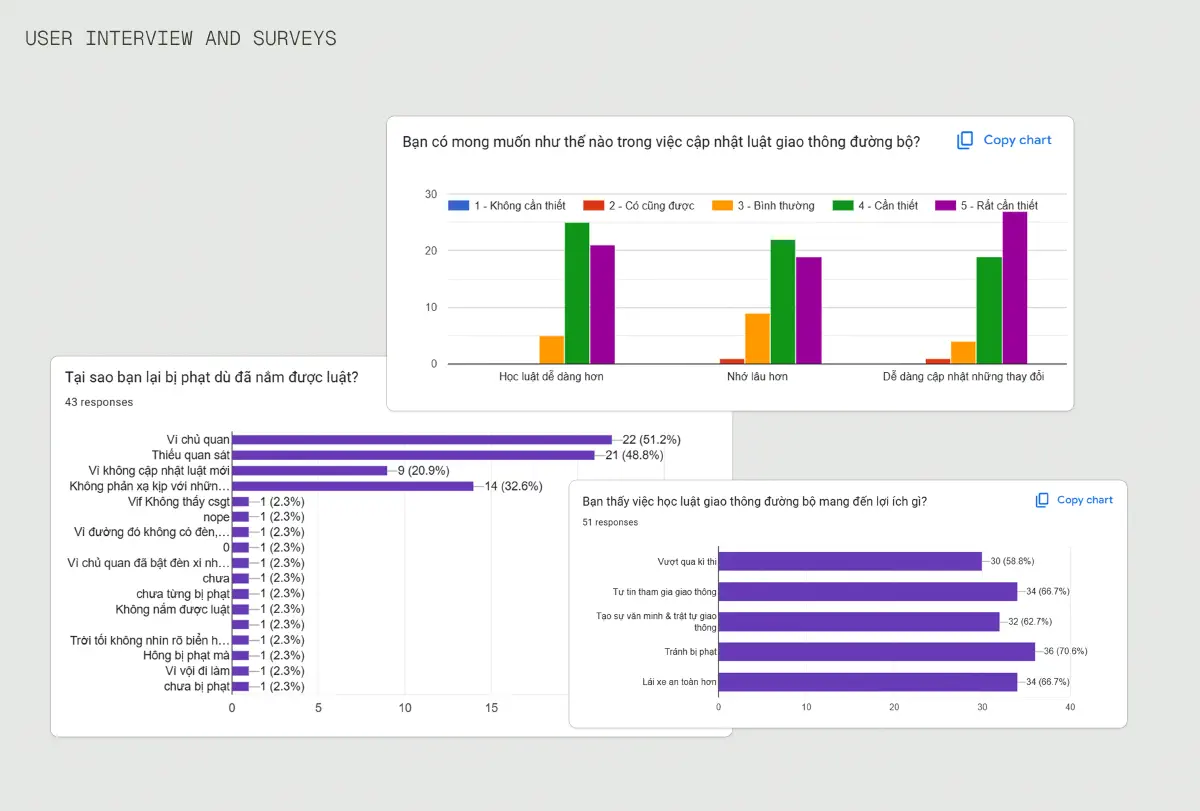
Task: Click the copy icon on the learning benefits chart
Action: point(1042,500)
